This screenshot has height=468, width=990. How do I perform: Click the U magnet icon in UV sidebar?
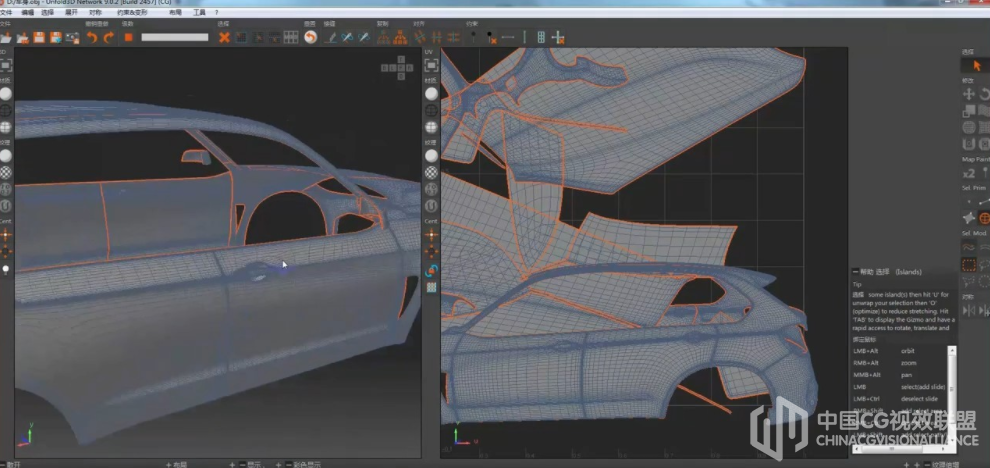coord(431,205)
